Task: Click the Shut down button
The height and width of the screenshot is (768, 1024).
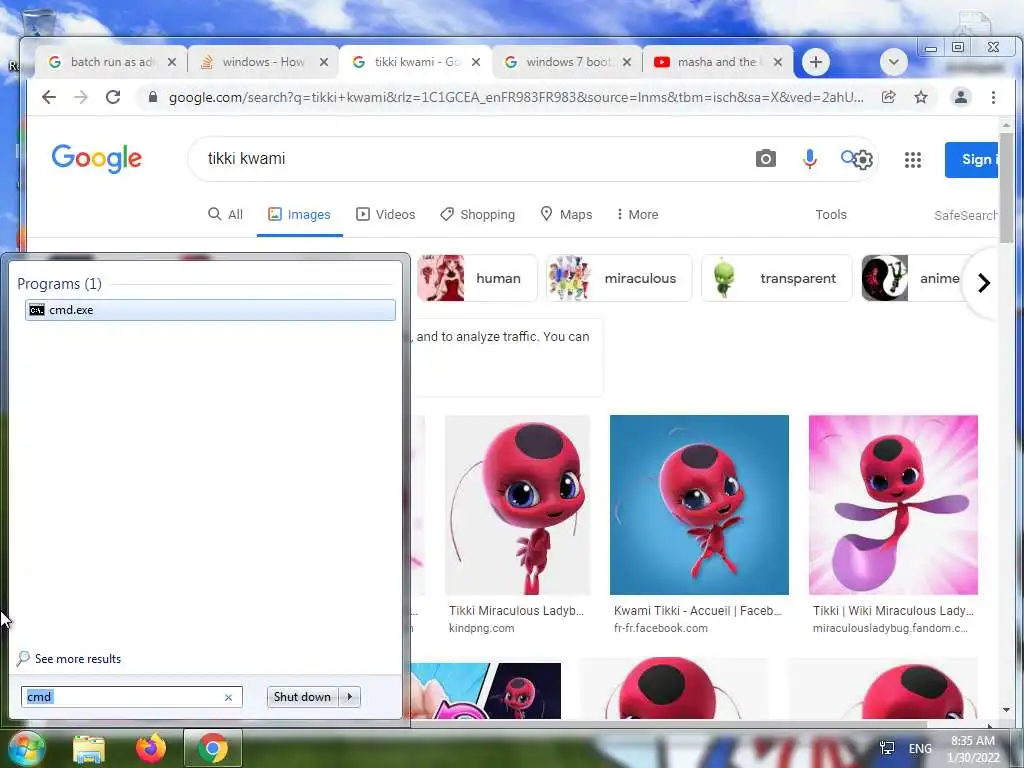Action: click(x=302, y=697)
